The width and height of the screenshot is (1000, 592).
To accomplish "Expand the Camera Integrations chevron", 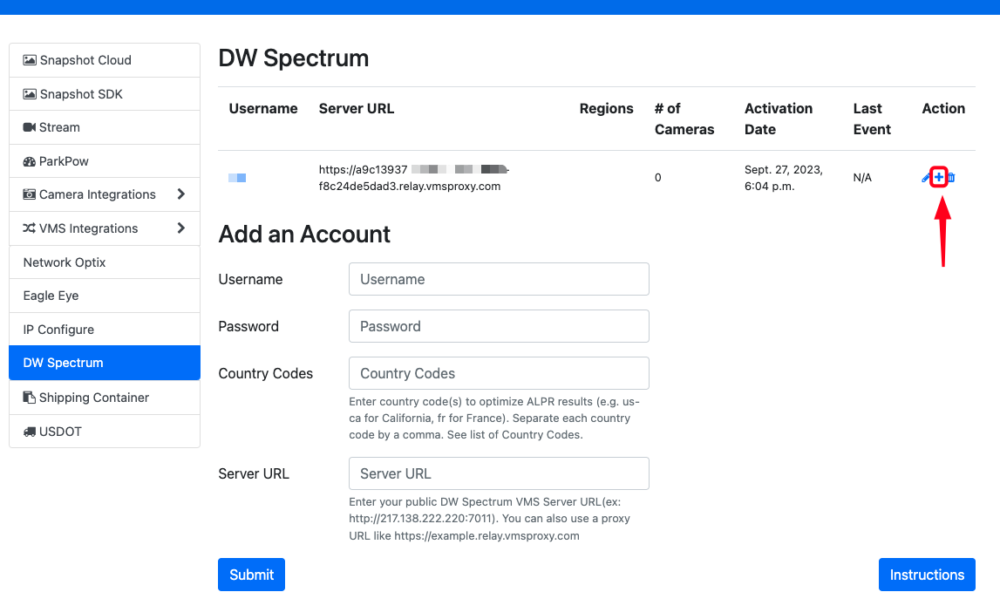I will click(x=181, y=194).
